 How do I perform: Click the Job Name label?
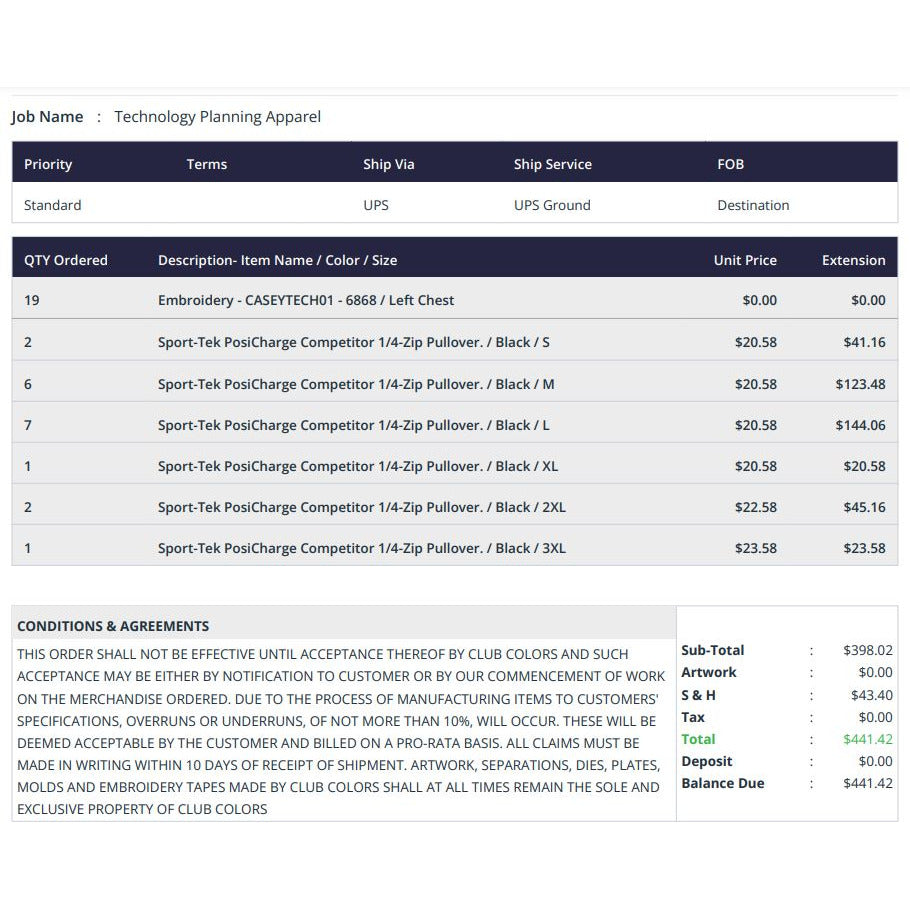(x=47, y=117)
